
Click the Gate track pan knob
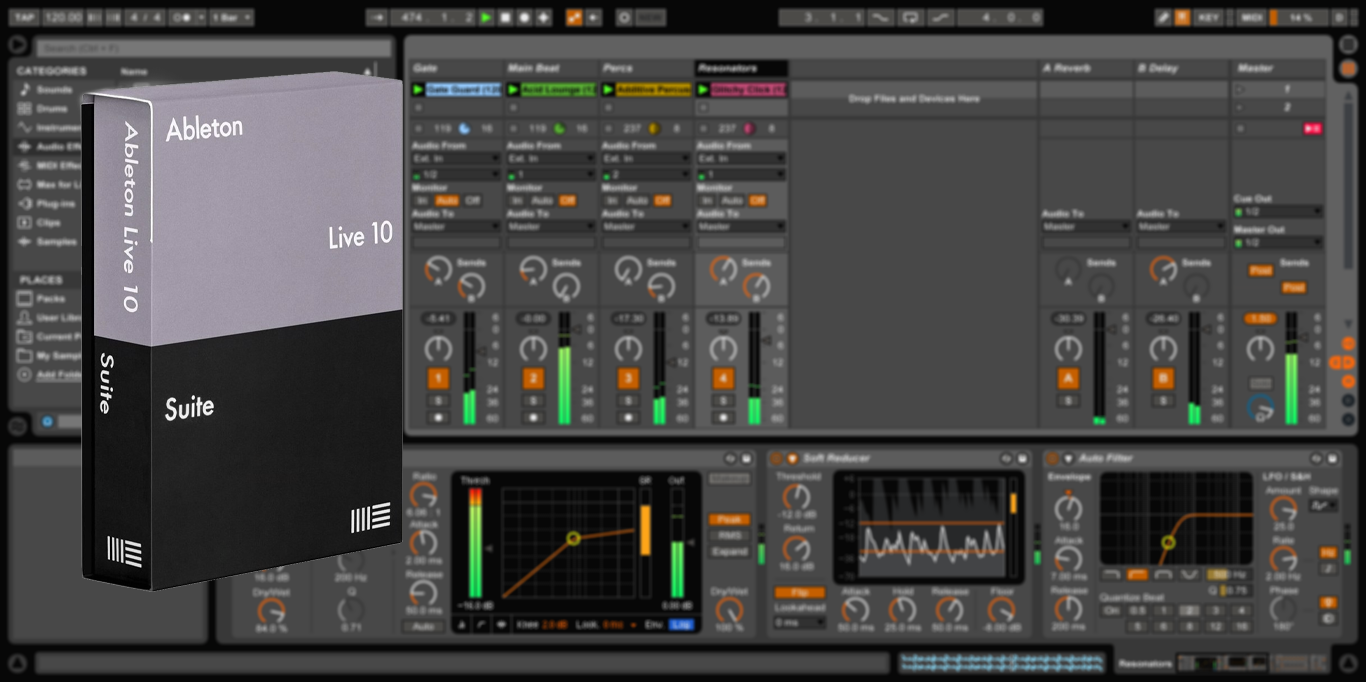click(438, 348)
